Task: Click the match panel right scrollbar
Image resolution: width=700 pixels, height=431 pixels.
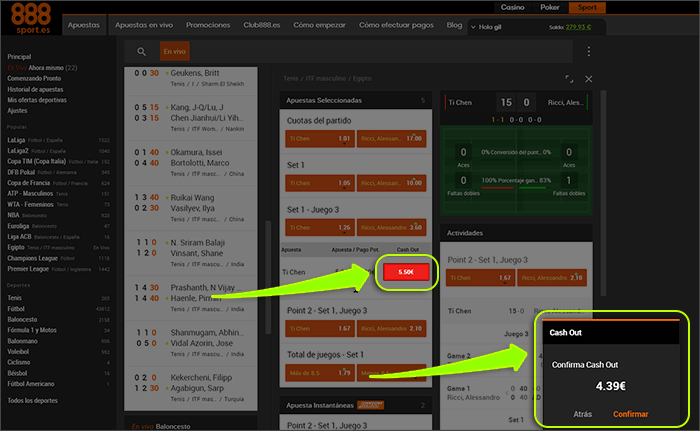Action: [x=603, y=193]
